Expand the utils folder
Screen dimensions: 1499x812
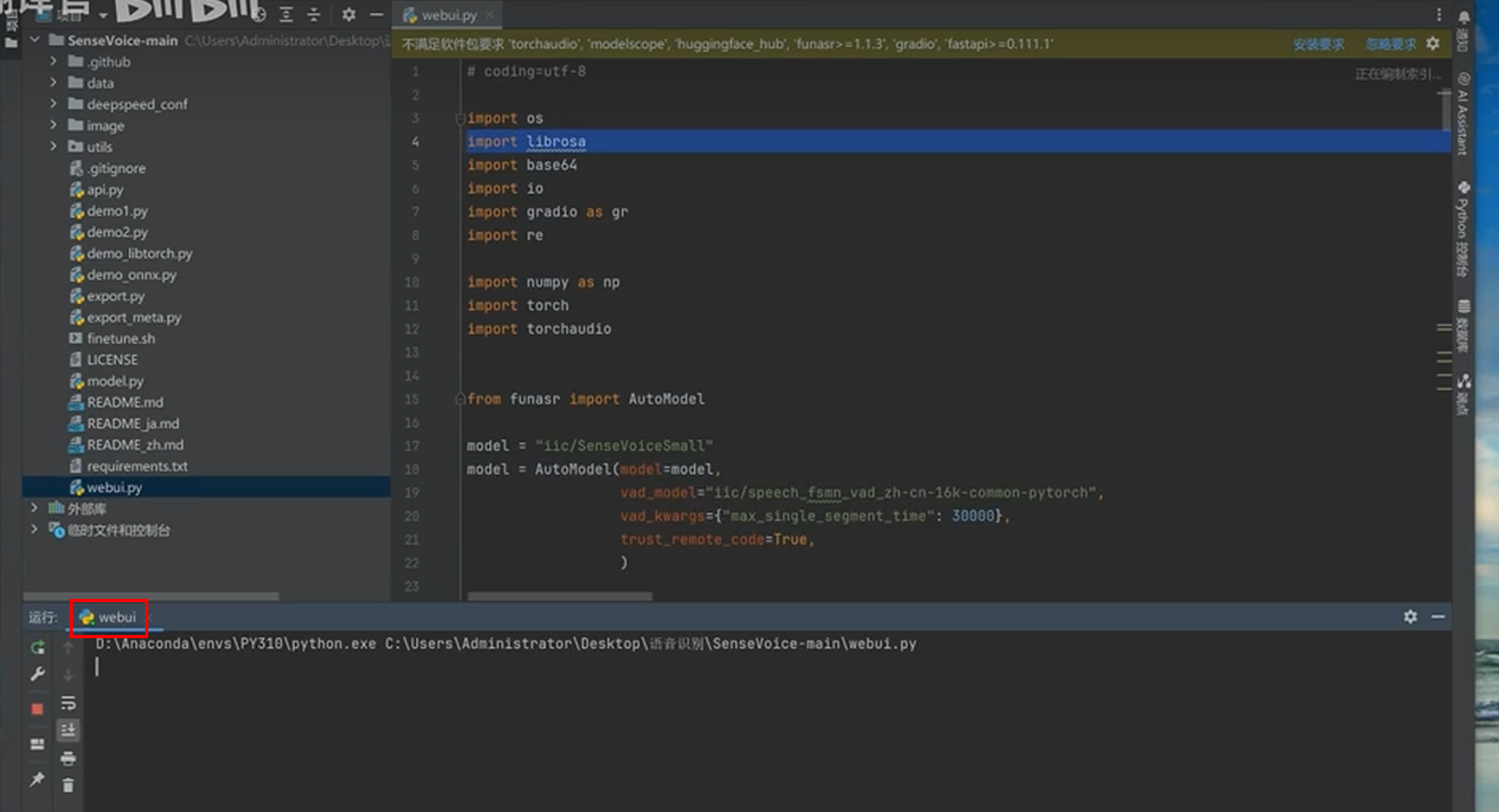pyautogui.click(x=54, y=146)
